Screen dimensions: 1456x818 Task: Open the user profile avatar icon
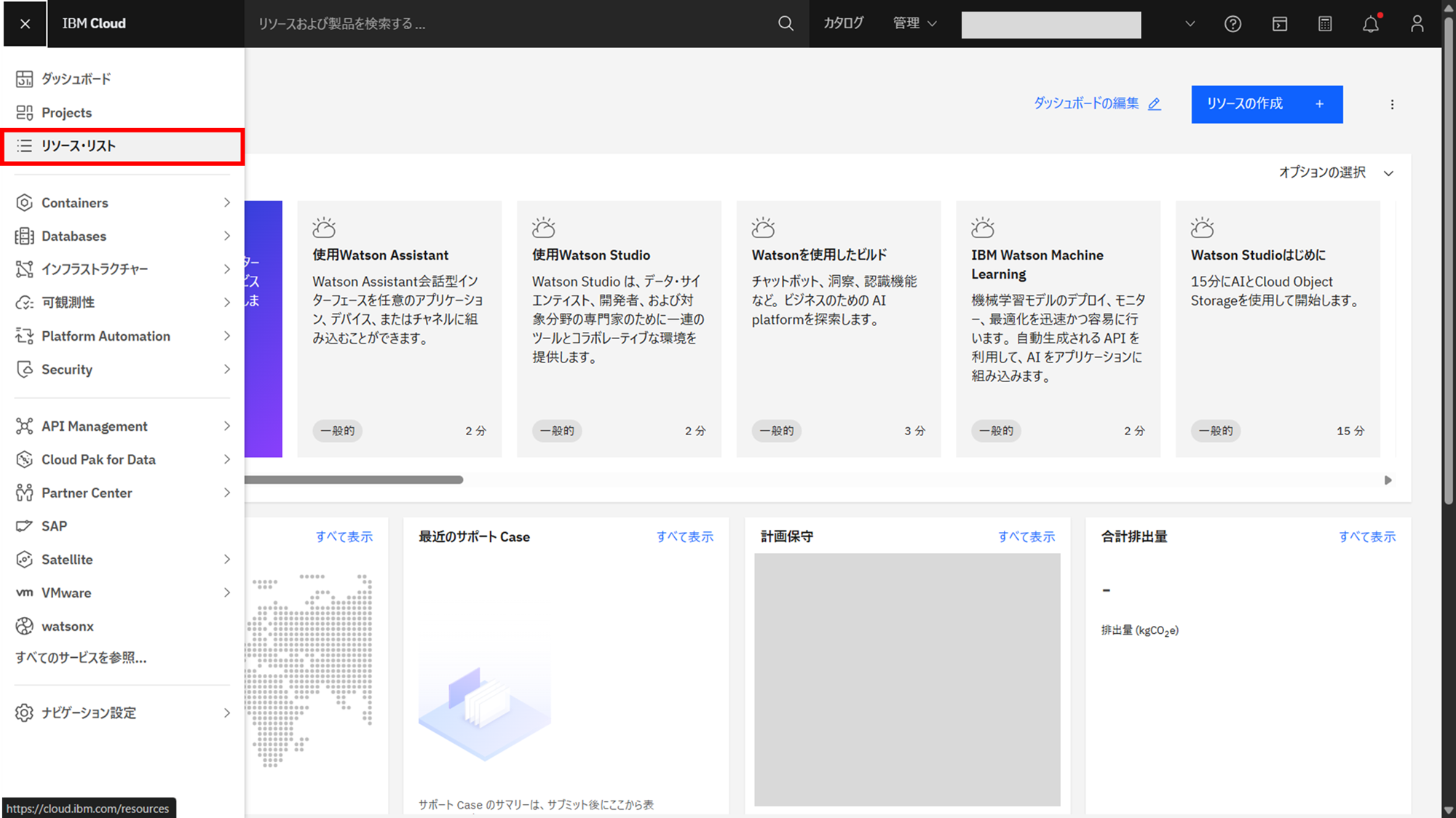(x=1417, y=24)
